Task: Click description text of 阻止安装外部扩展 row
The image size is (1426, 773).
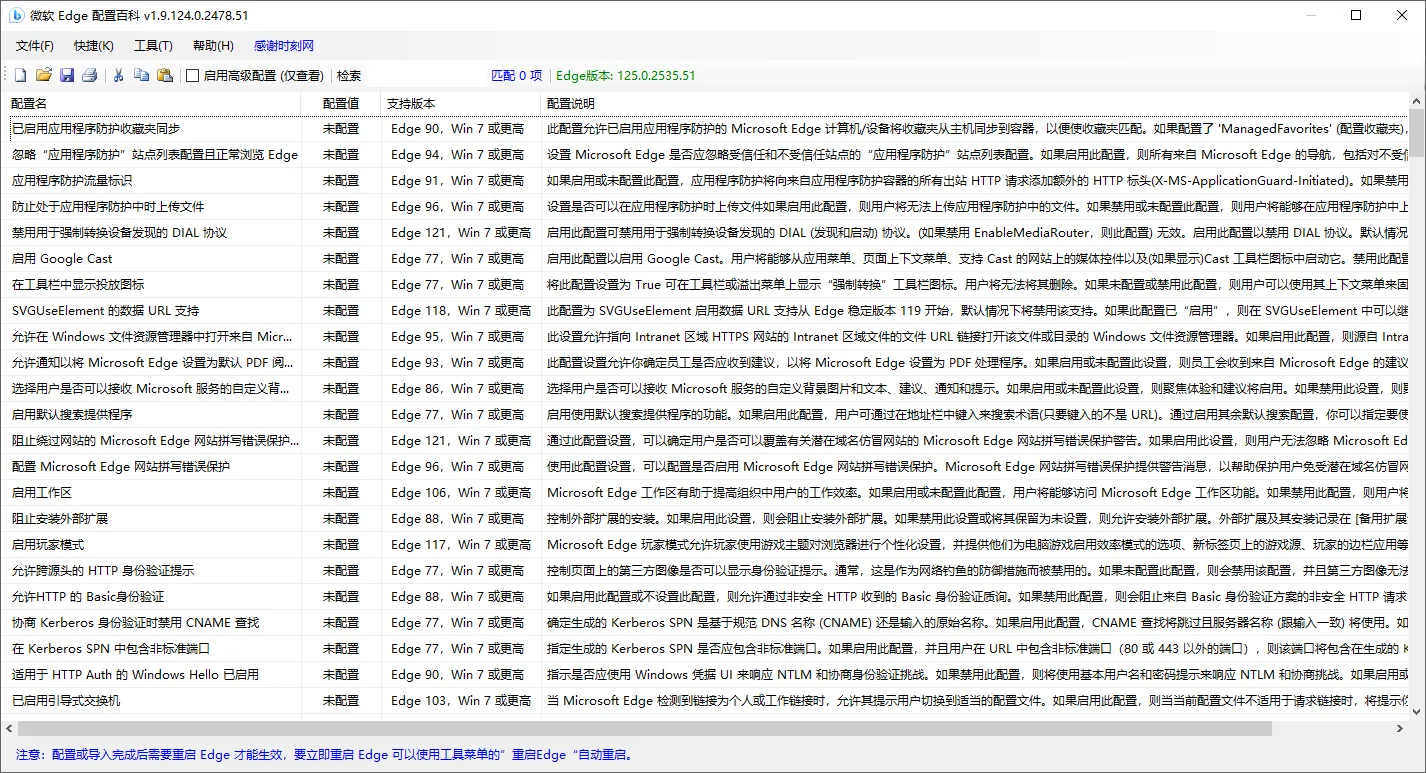Action: tap(977, 519)
